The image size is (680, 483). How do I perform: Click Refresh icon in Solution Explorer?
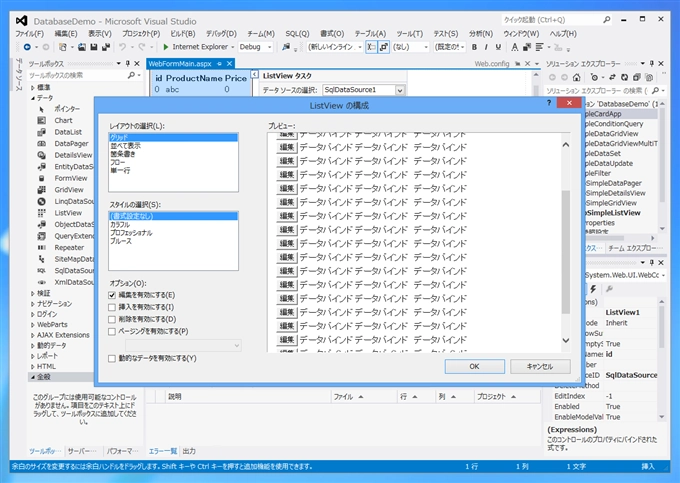624,77
